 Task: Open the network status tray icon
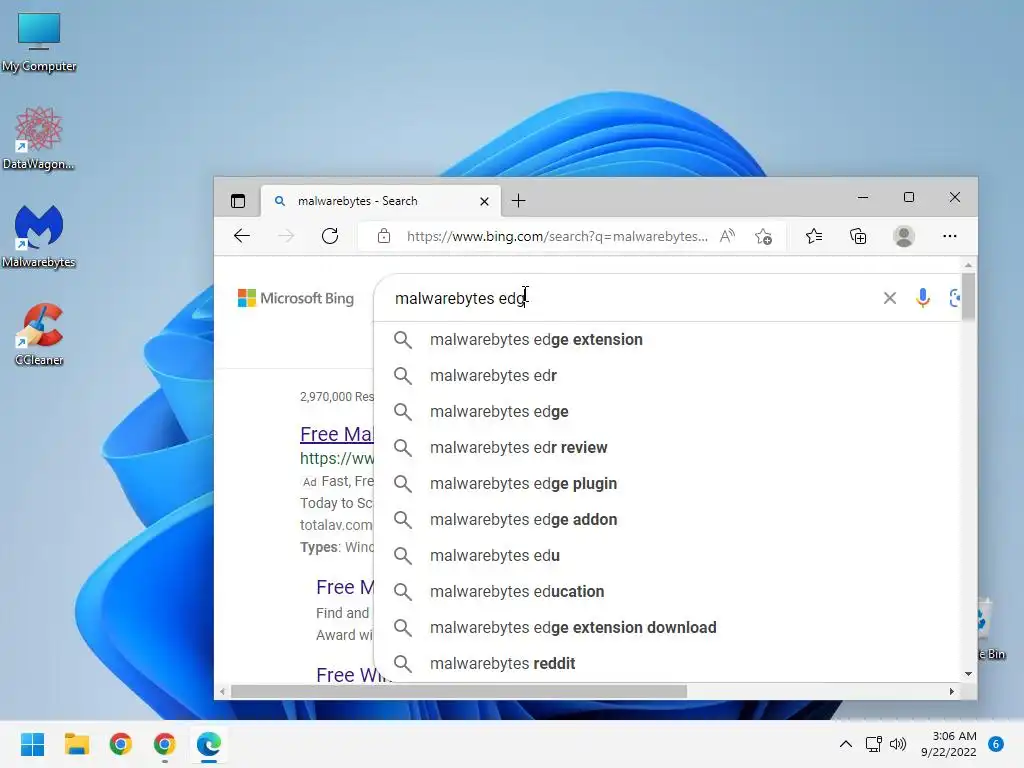[873, 744]
